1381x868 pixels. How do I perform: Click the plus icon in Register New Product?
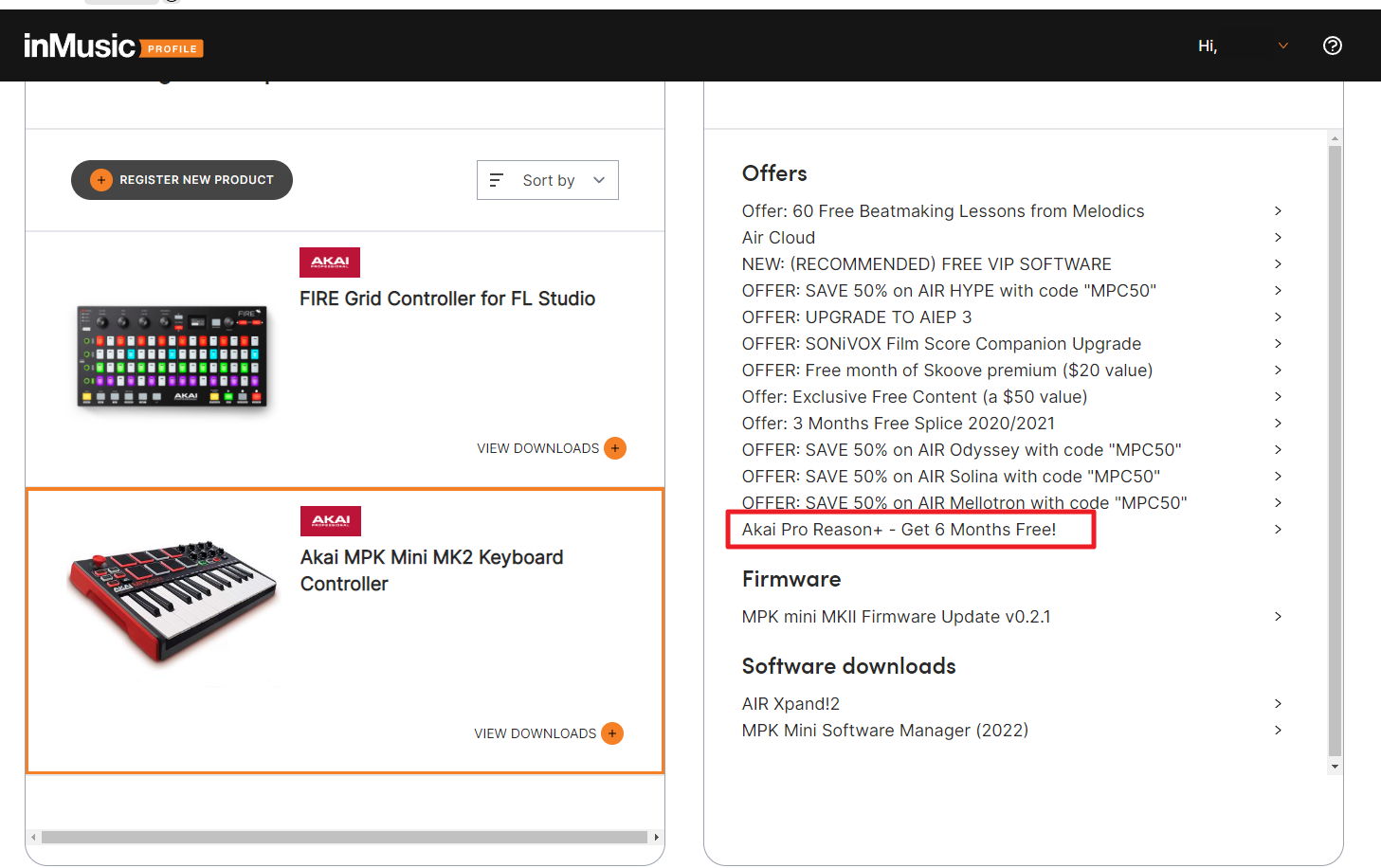click(100, 180)
